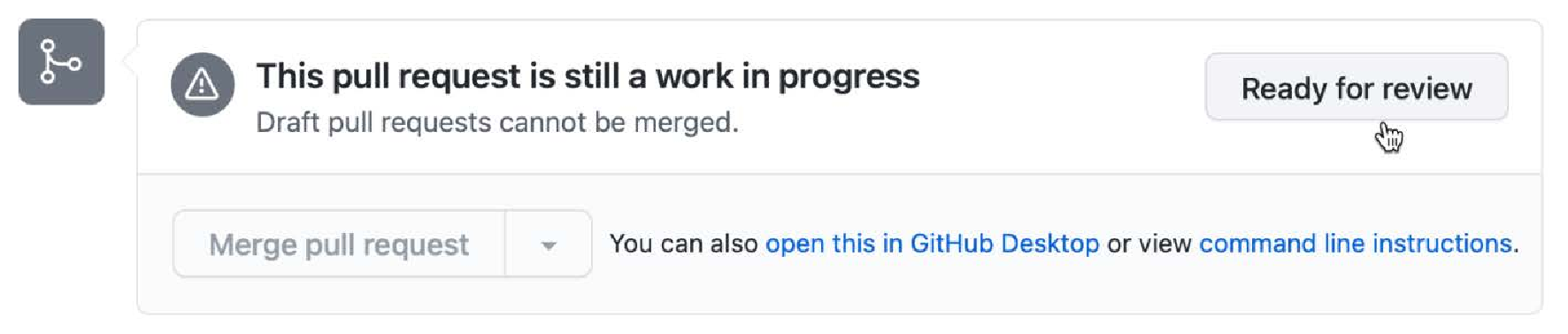Expand the merge method dropdown arrow
Image resolution: width=1568 pixels, height=334 pixels.
tap(549, 244)
